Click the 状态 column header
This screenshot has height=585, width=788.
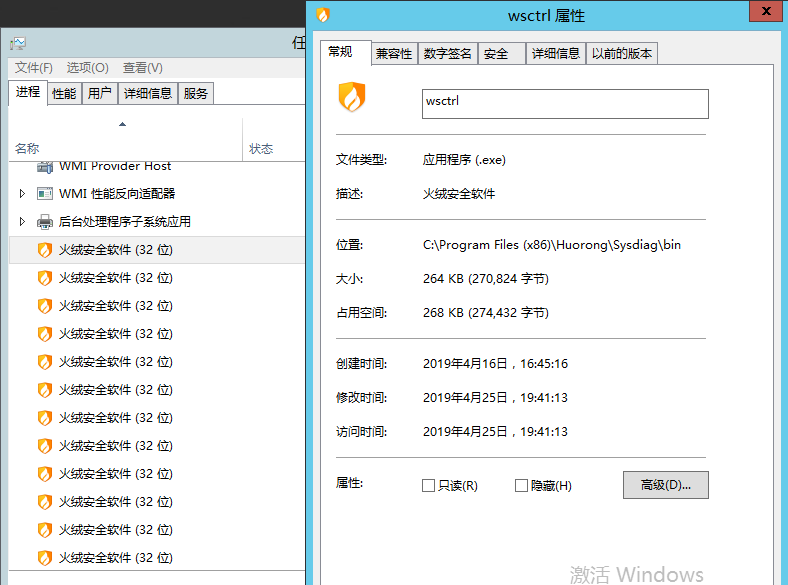(261, 149)
